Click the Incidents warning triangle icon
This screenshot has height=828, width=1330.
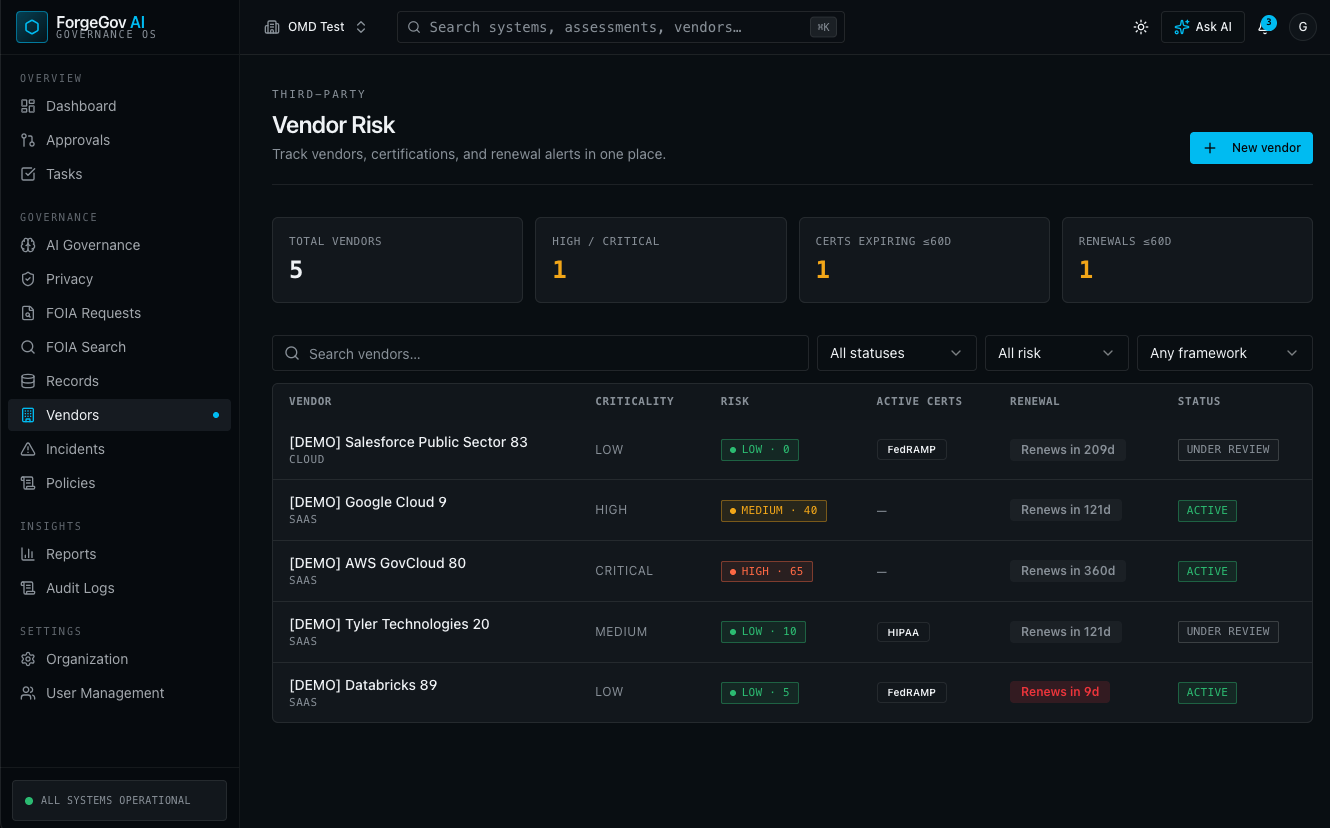28,449
